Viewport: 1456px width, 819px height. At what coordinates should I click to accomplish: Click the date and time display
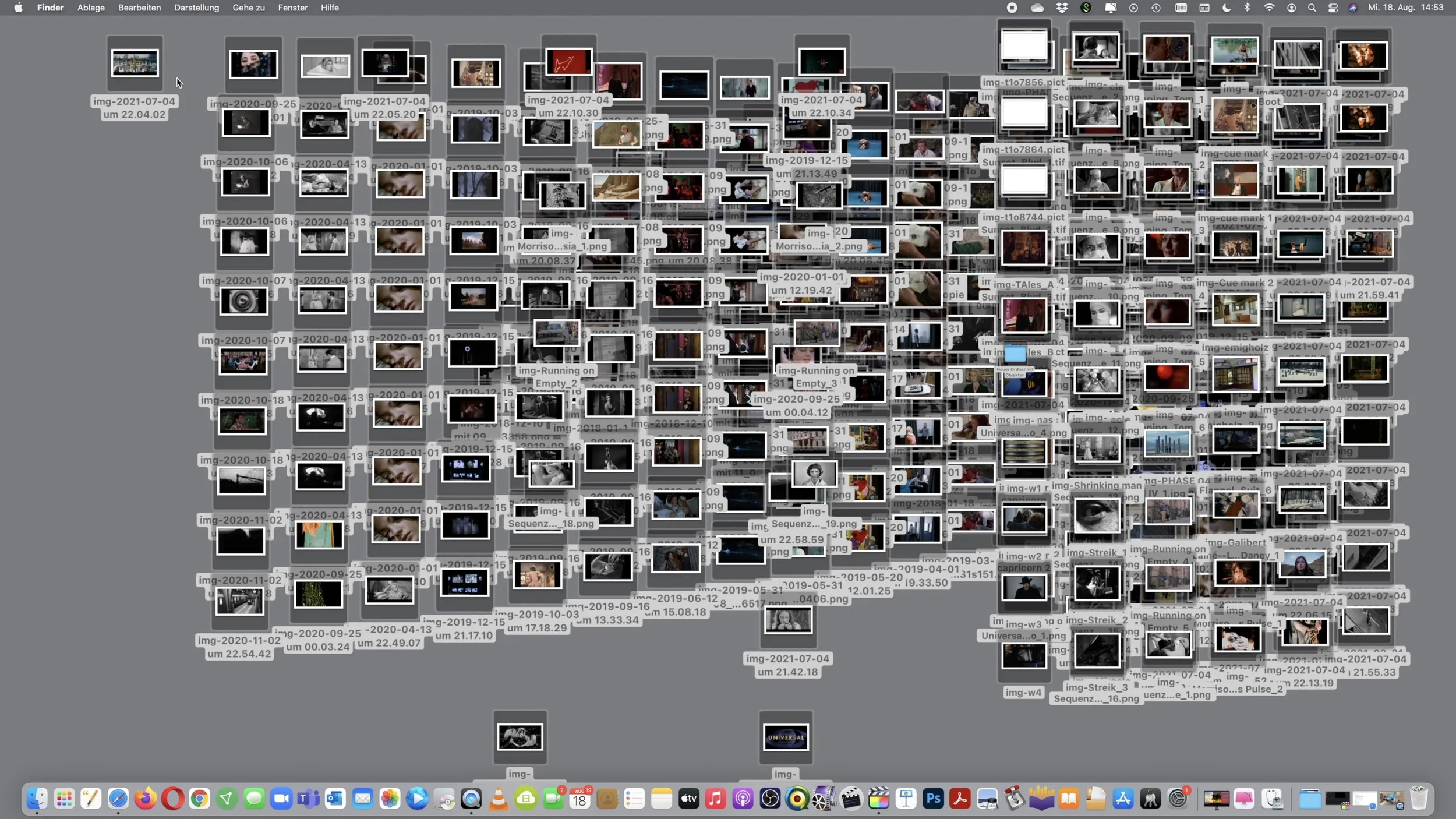point(1405,8)
